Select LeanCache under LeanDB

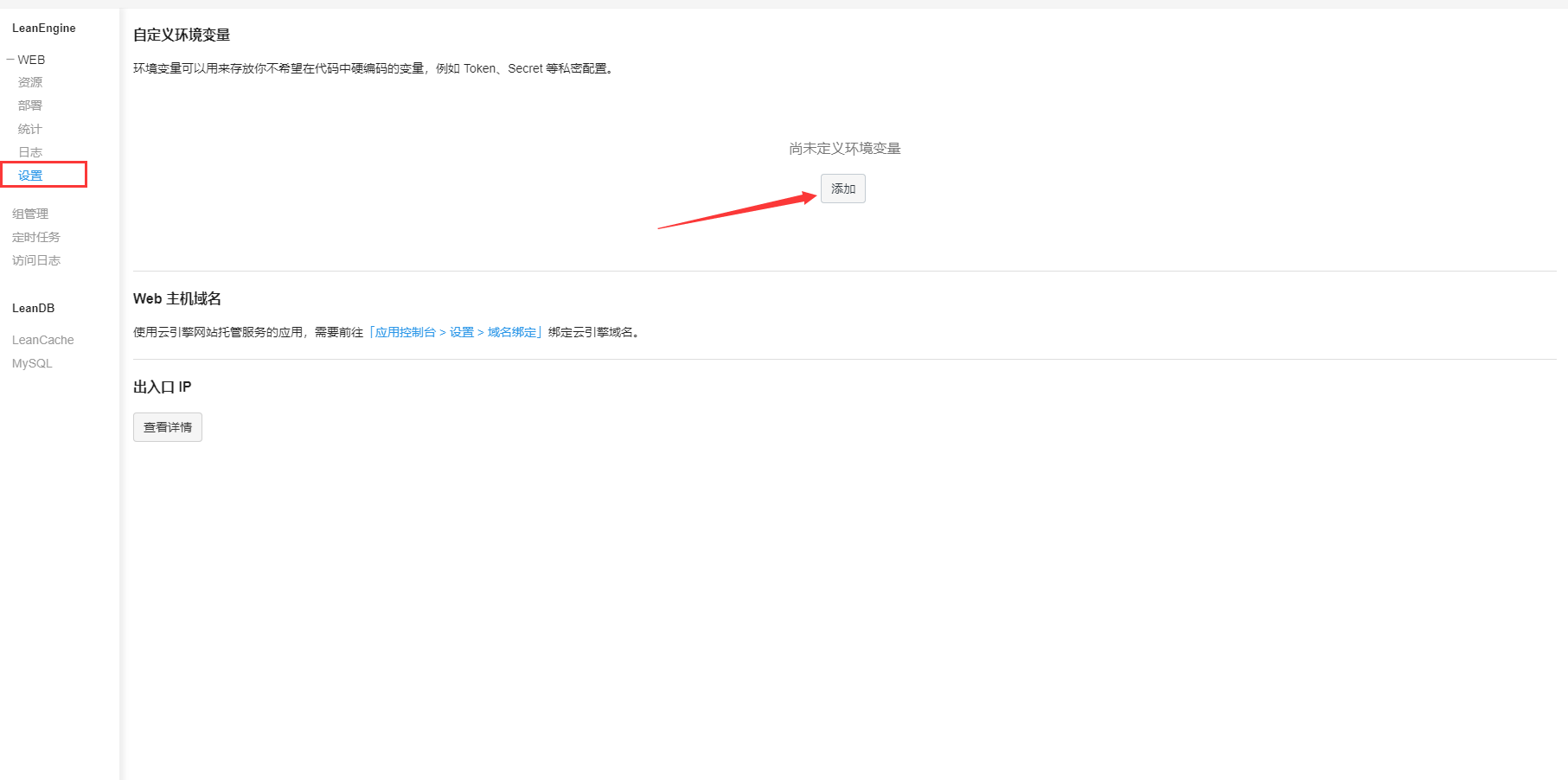[x=43, y=340]
